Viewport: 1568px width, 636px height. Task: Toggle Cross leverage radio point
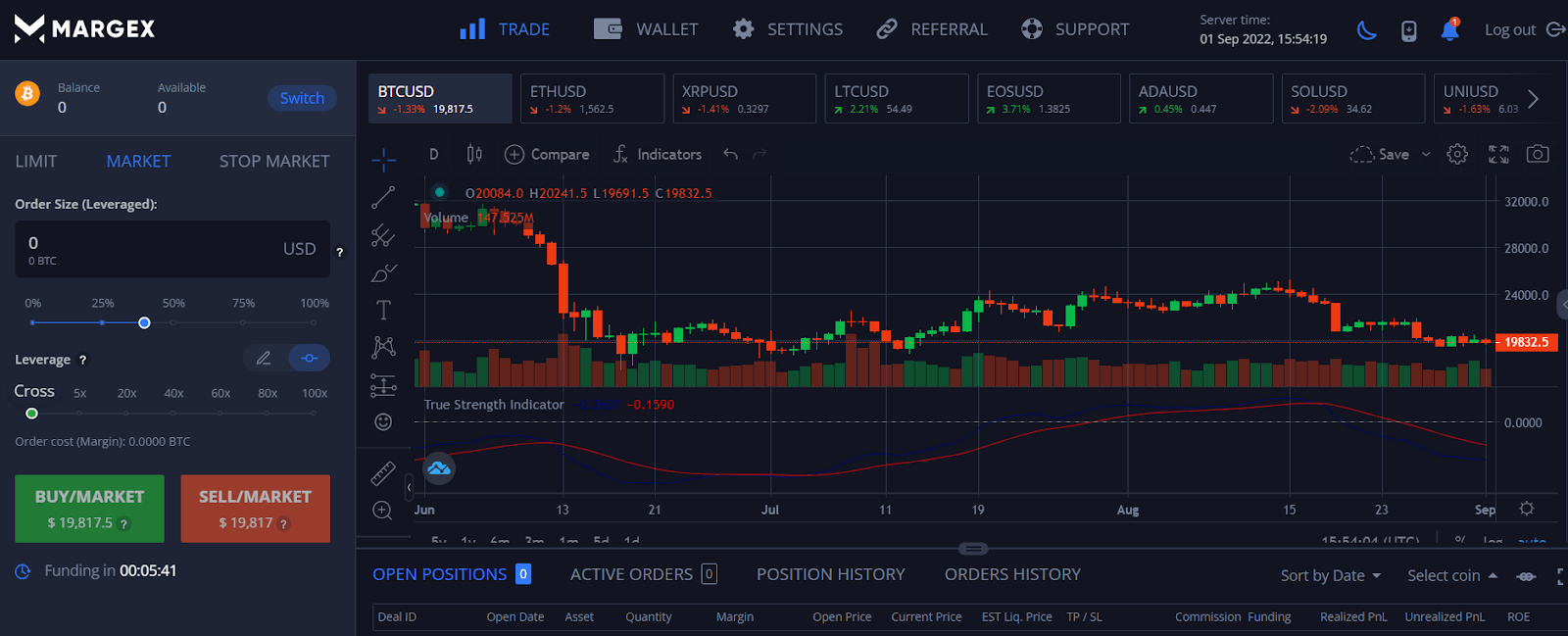[x=31, y=414]
